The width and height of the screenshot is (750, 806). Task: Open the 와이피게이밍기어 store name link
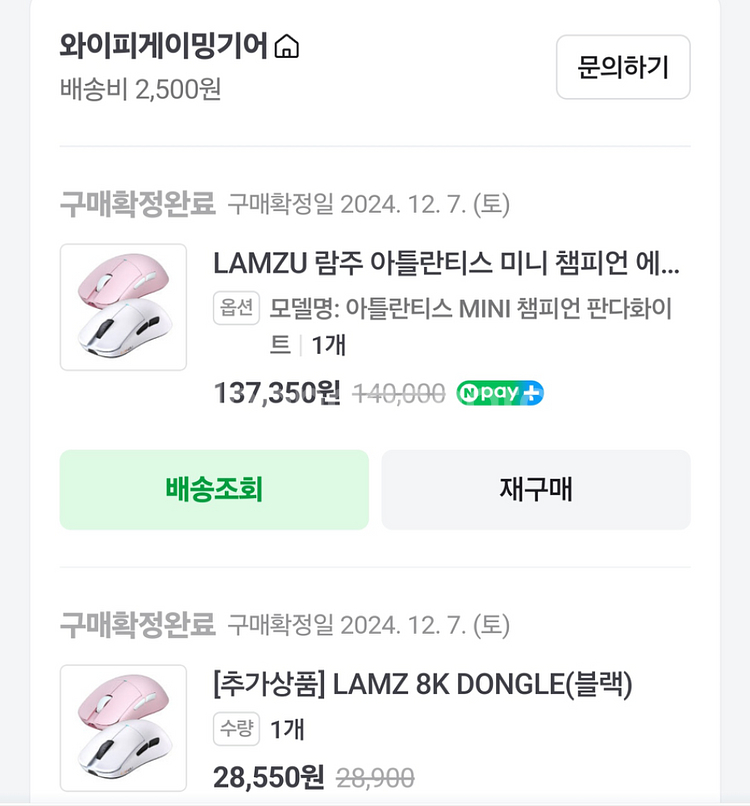coord(165,46)
